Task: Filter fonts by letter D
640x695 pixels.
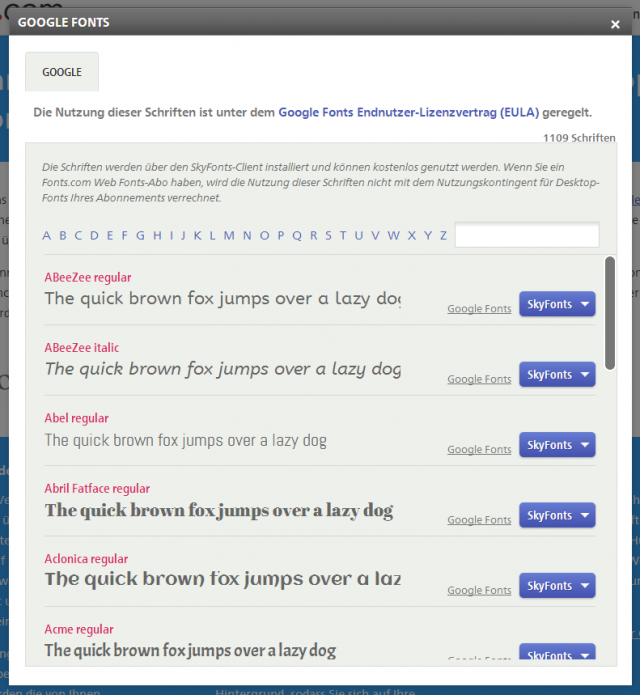Action: click(94, 235)
